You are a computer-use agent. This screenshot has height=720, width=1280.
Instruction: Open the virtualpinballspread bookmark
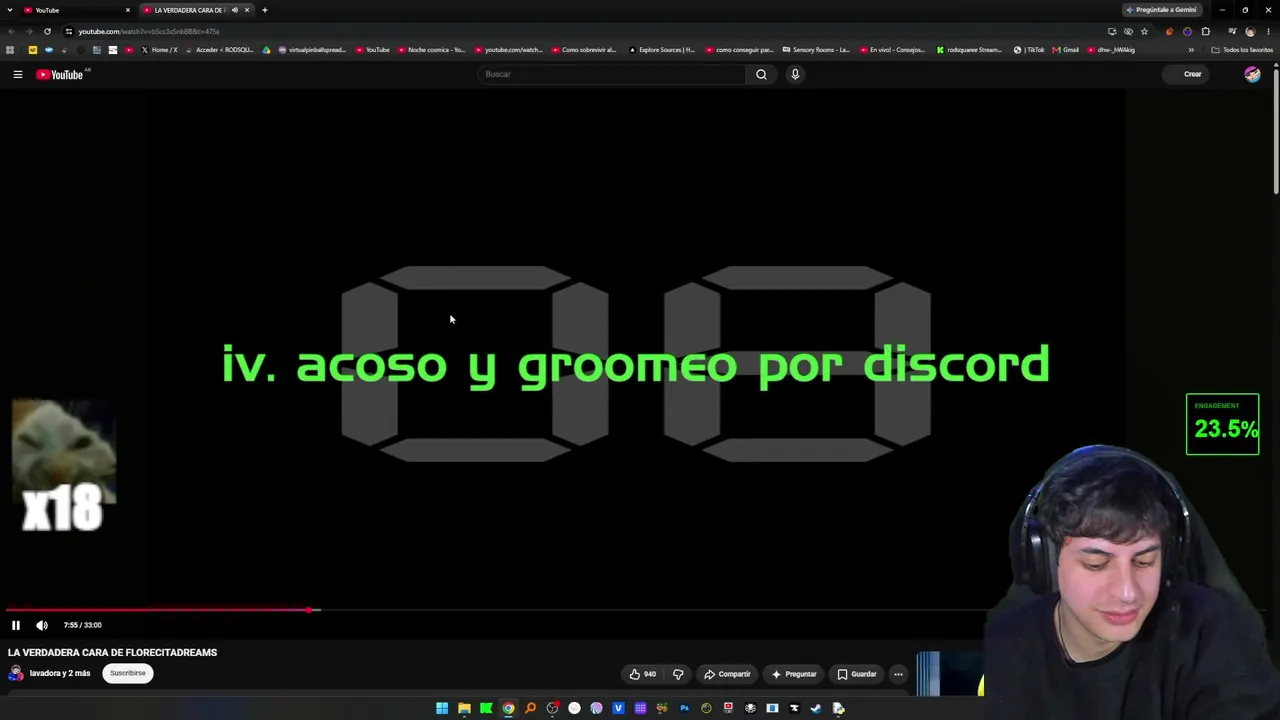click(311, 50)
